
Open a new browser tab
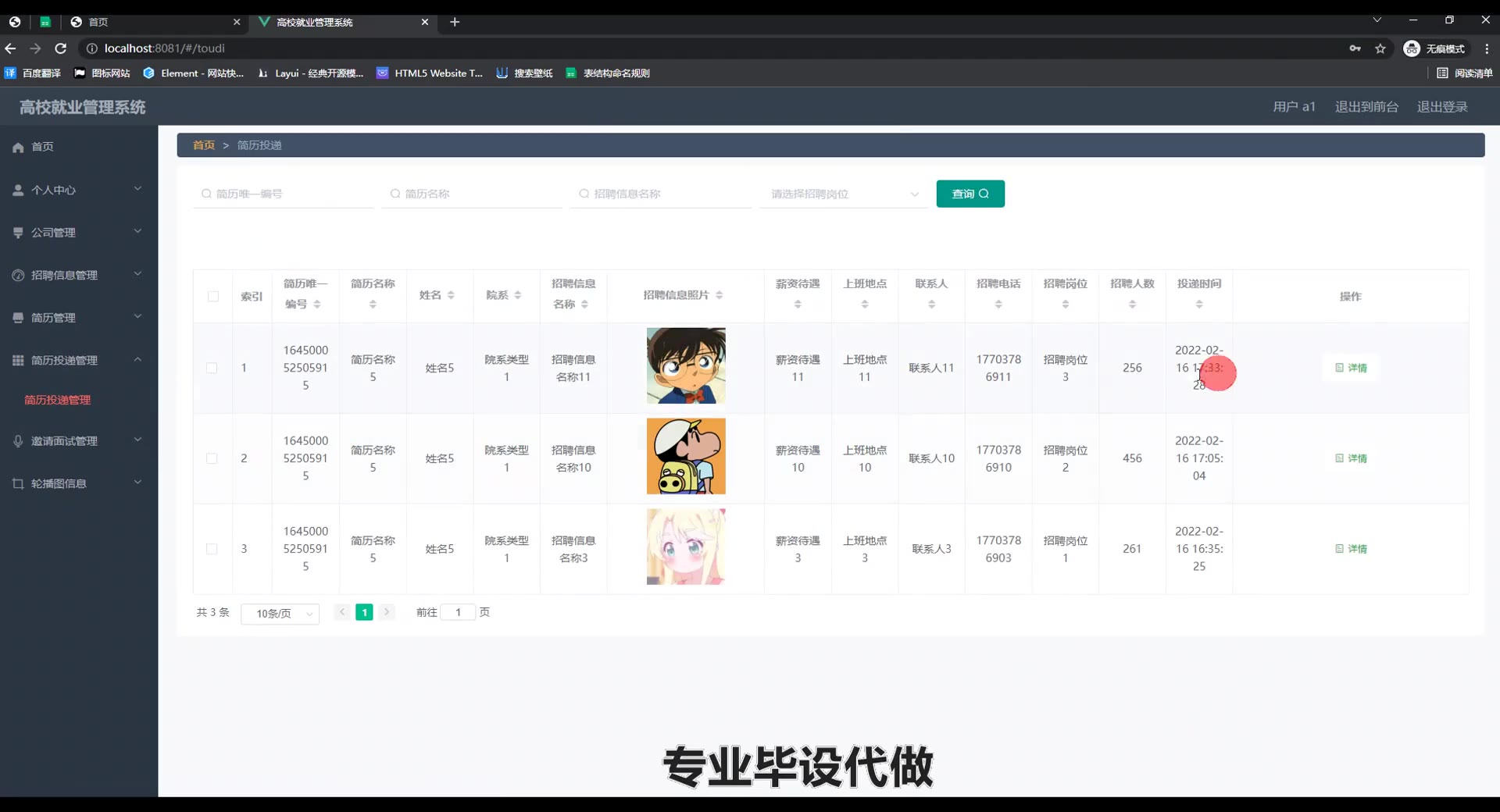click(x=455, y=22)
